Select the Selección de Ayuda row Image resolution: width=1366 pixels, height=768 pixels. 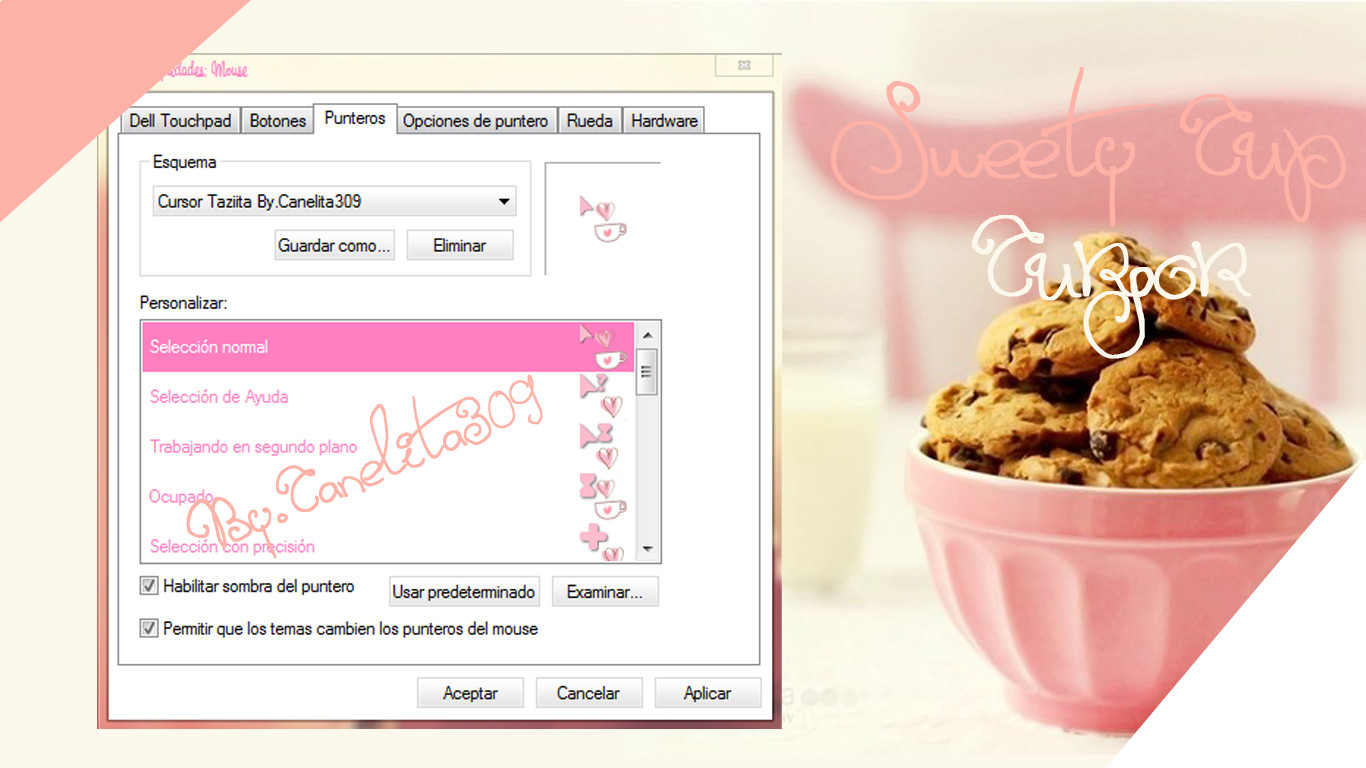pos(388,396)
